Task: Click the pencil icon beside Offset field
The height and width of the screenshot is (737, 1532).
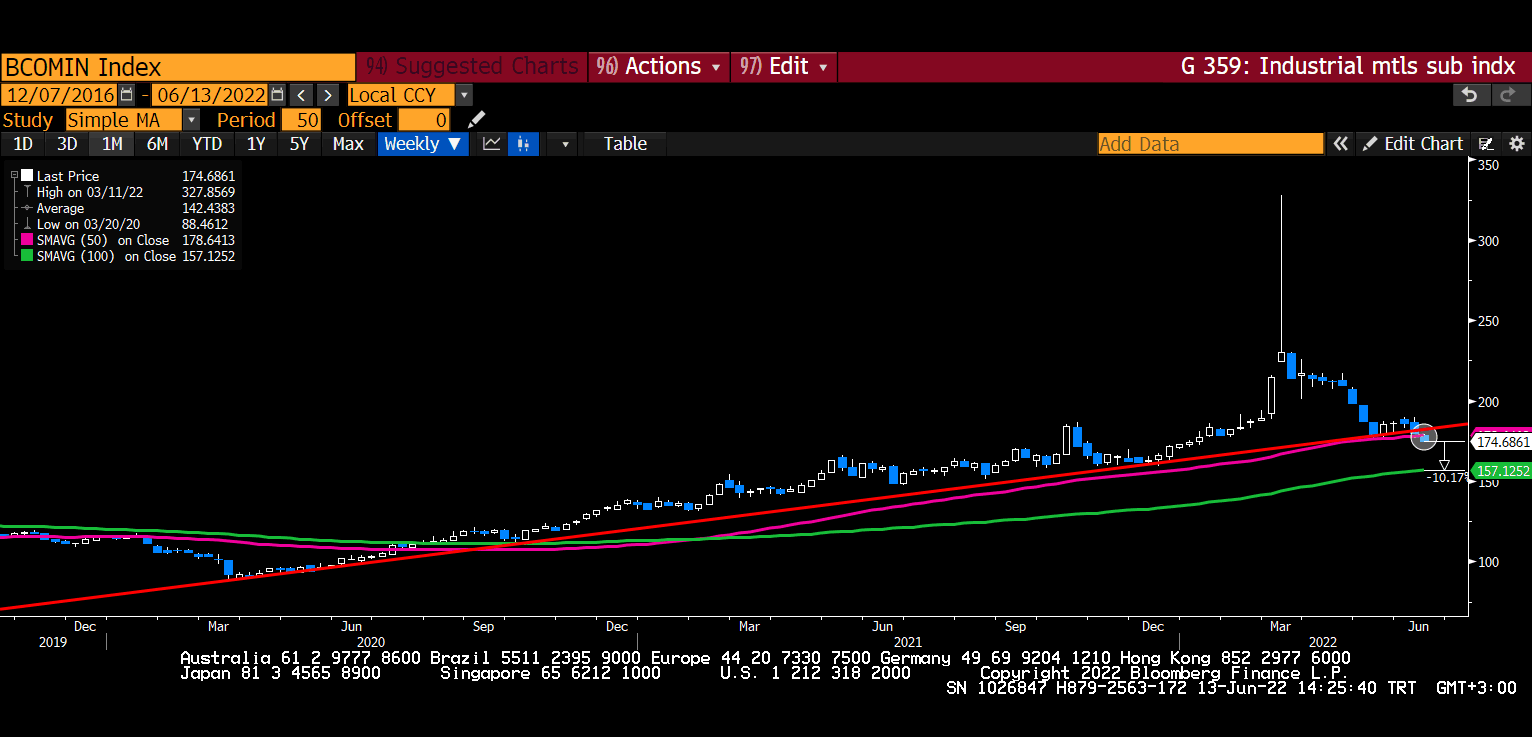Action: coord(477,120)
